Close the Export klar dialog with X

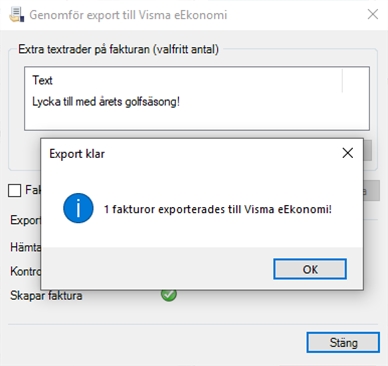coord(348,153)
